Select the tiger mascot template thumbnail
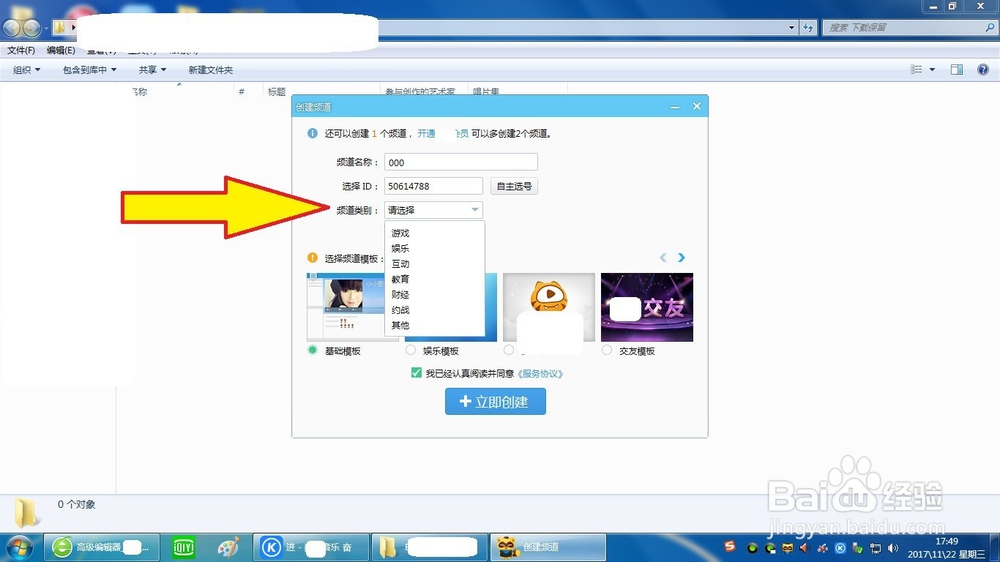This screenshot has width=1000, height=562. [x=549, y=307]
